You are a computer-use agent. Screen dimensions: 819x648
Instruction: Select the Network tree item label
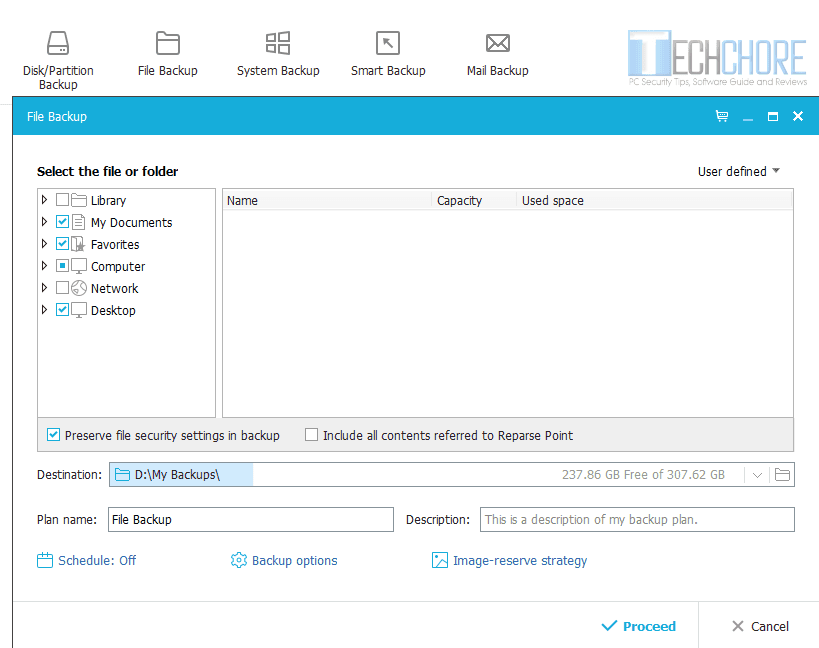[x=114, y=288]
